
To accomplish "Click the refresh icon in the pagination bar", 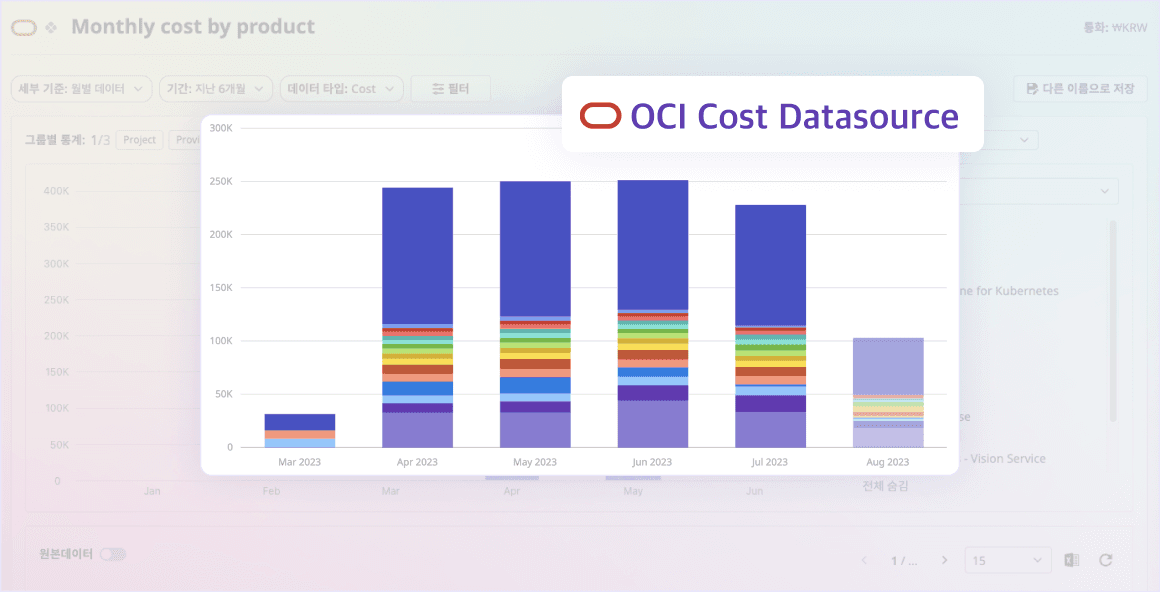I will 1105,560.
